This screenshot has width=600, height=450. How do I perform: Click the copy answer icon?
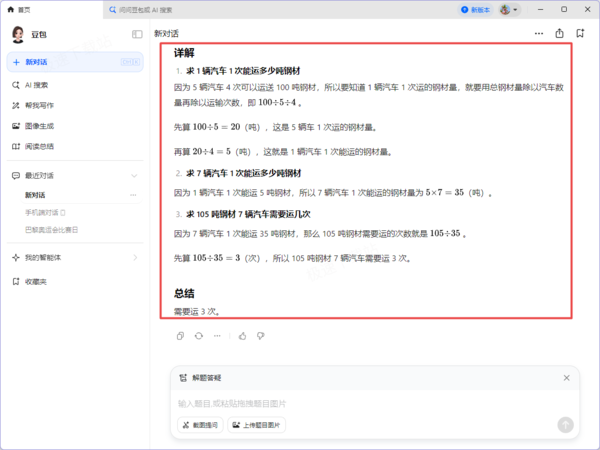coord(180,336)
